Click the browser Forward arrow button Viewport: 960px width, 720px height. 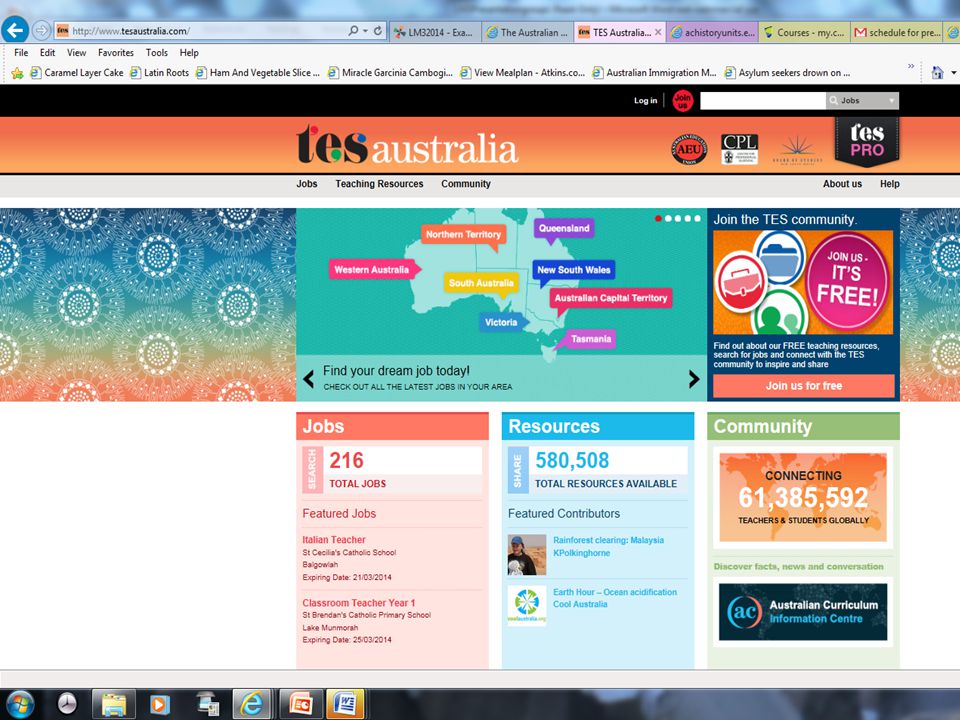point(41,30)
